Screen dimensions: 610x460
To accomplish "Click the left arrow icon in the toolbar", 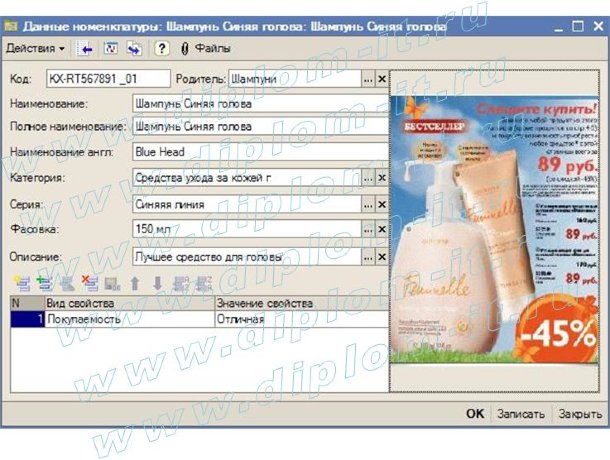I will [x=86, y=48].
